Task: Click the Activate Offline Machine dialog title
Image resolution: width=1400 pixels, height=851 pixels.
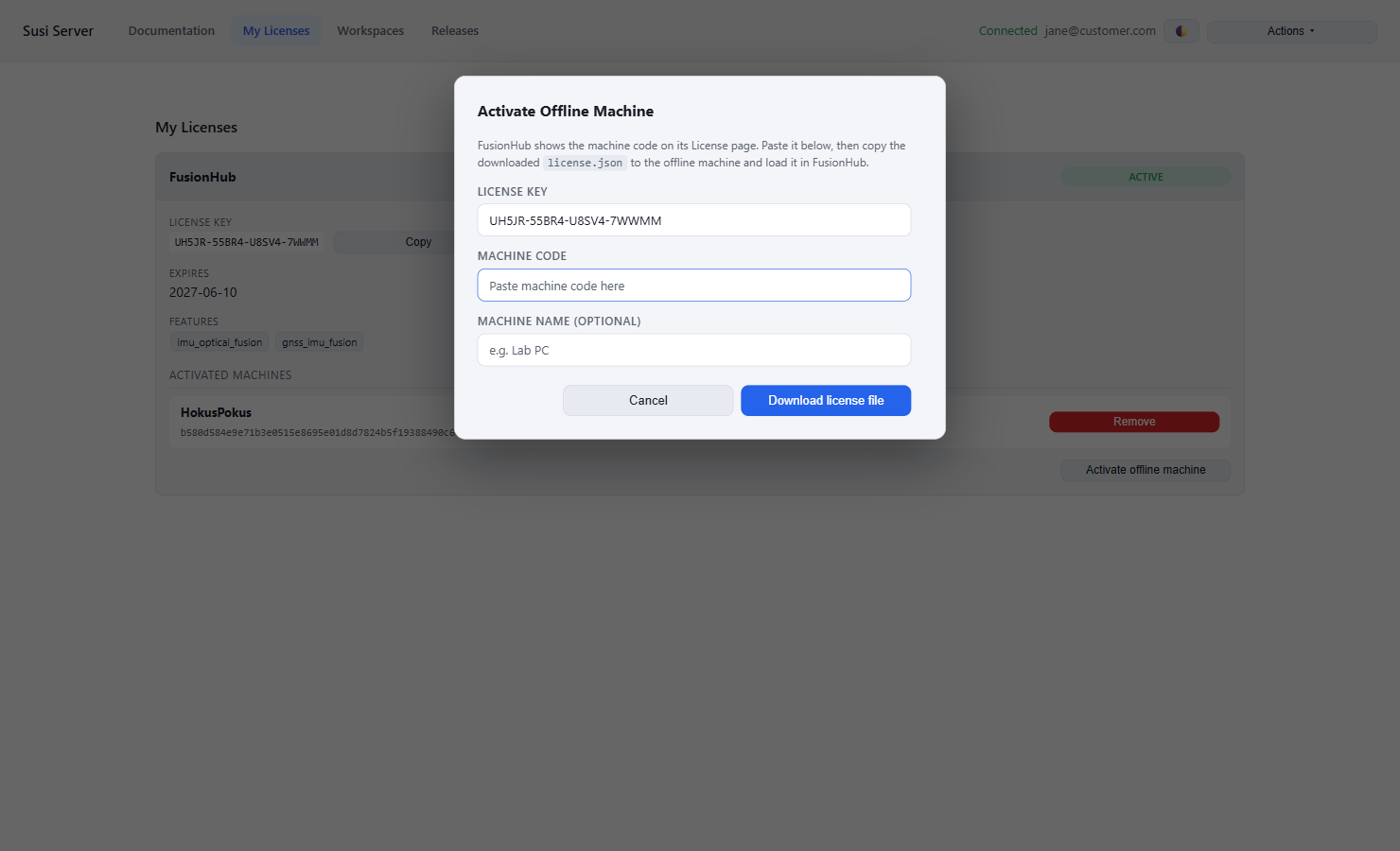Action: [x=566, y=111]
